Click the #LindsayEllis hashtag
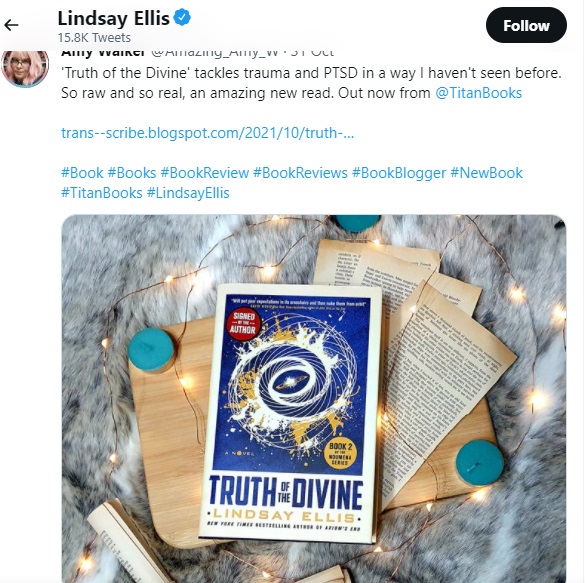Screen dimensions: 585x583 (188, 193)
